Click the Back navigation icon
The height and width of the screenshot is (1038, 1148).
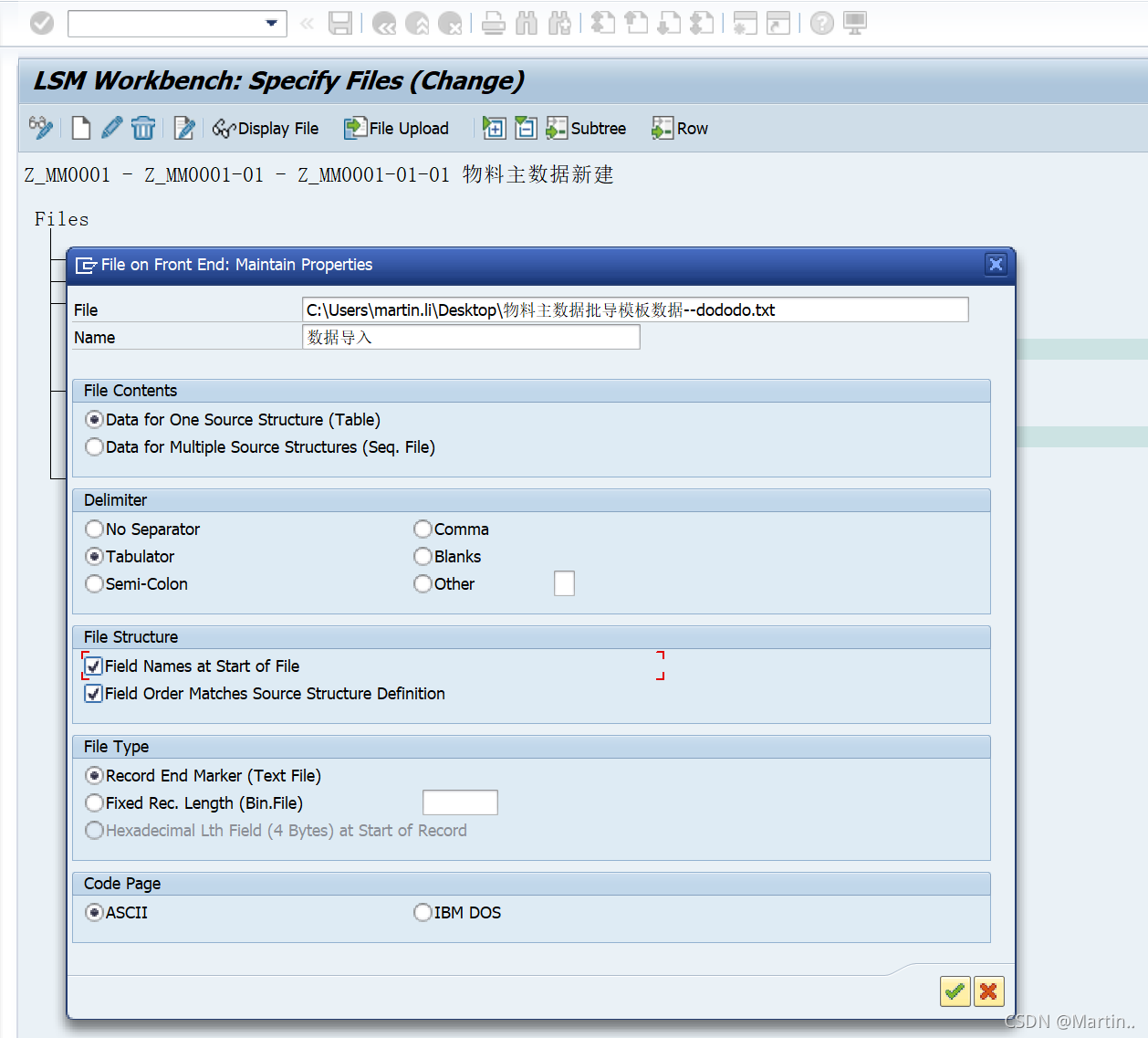tap(384, 23)
